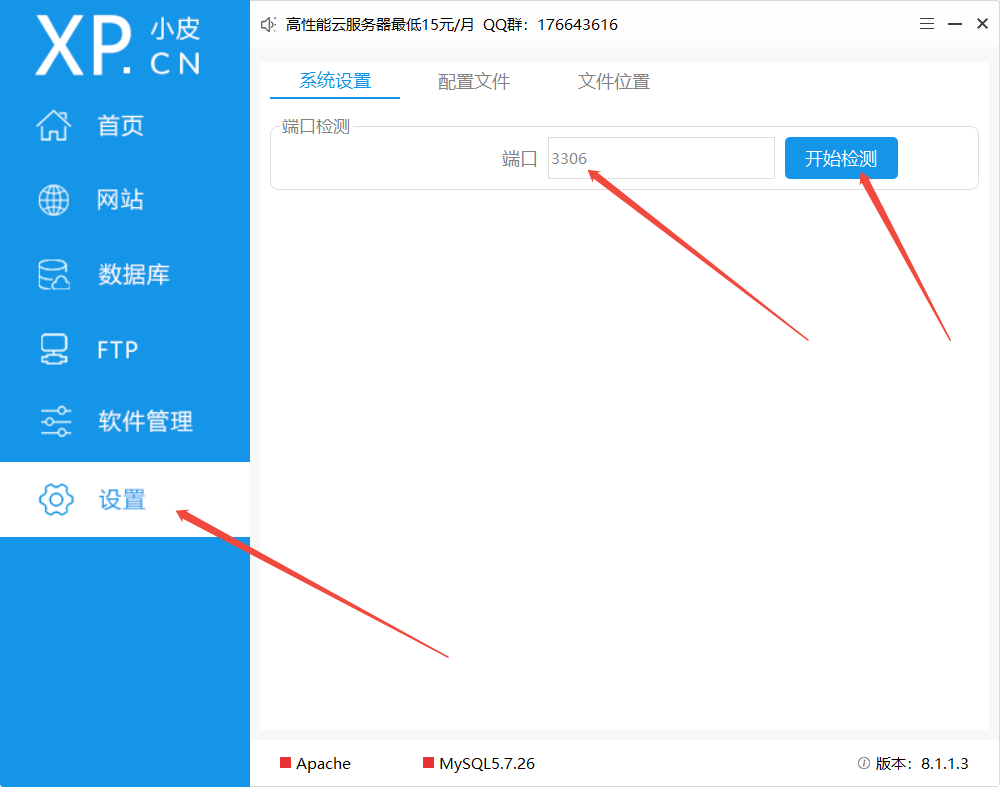
Task: Focus the 端口 port input field
Action: [661, 158]
